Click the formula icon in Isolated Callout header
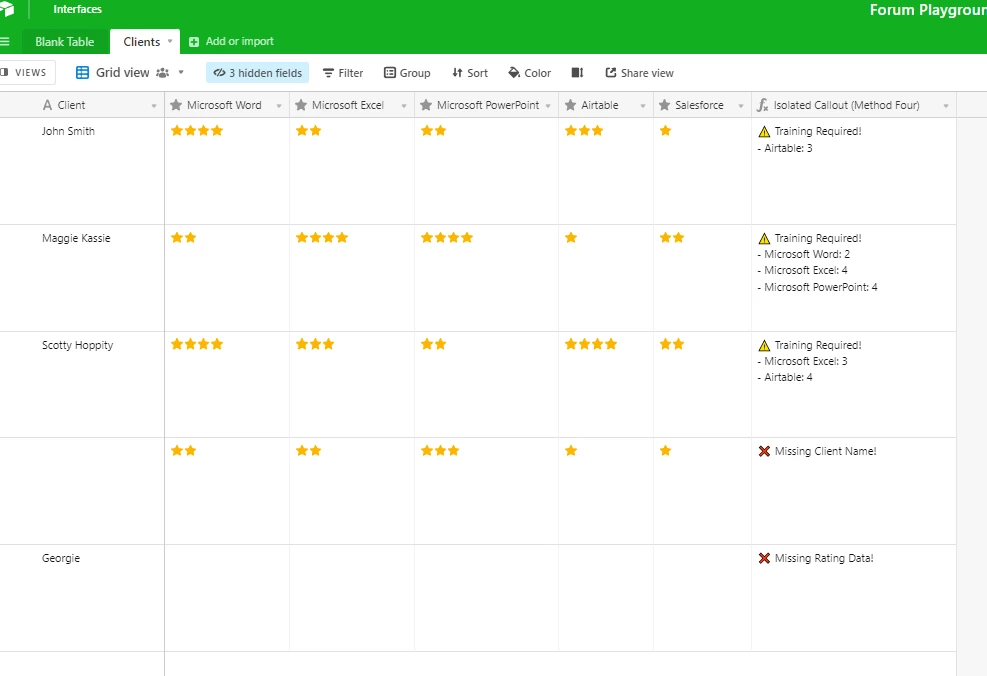This screenshot has width=987, height=676. click(x=762, y=105)
